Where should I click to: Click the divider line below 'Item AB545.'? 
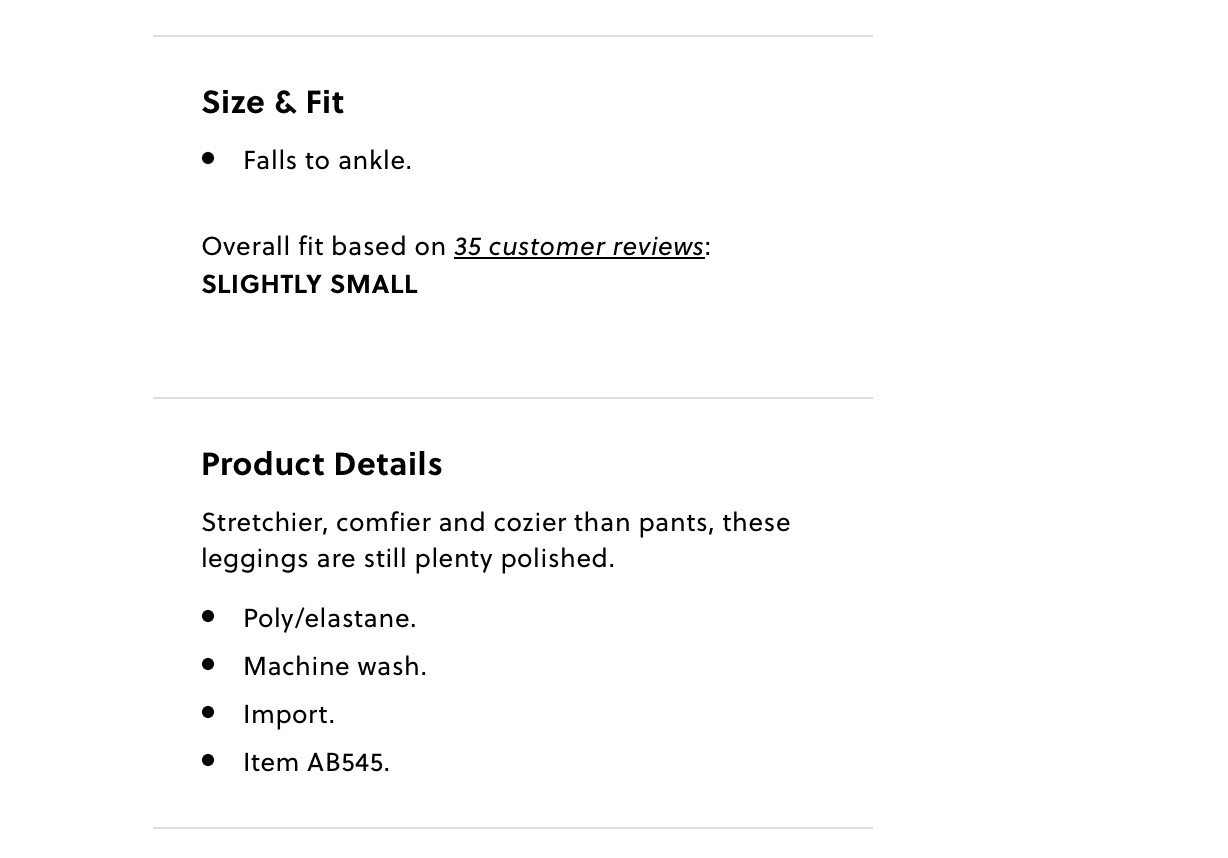pos(512,828)
